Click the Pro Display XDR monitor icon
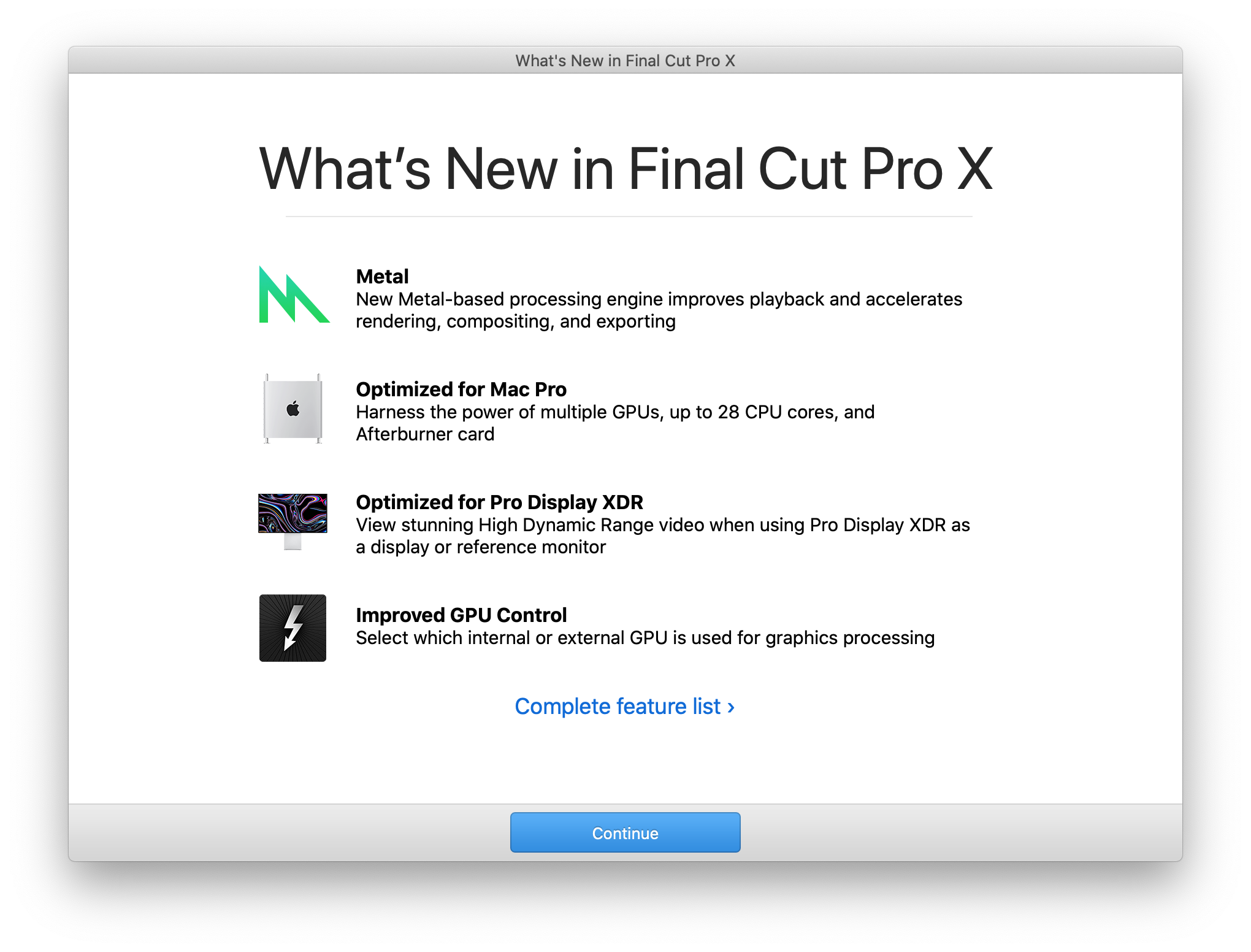Screen dimensions: 1251x952 click(293, 522)
